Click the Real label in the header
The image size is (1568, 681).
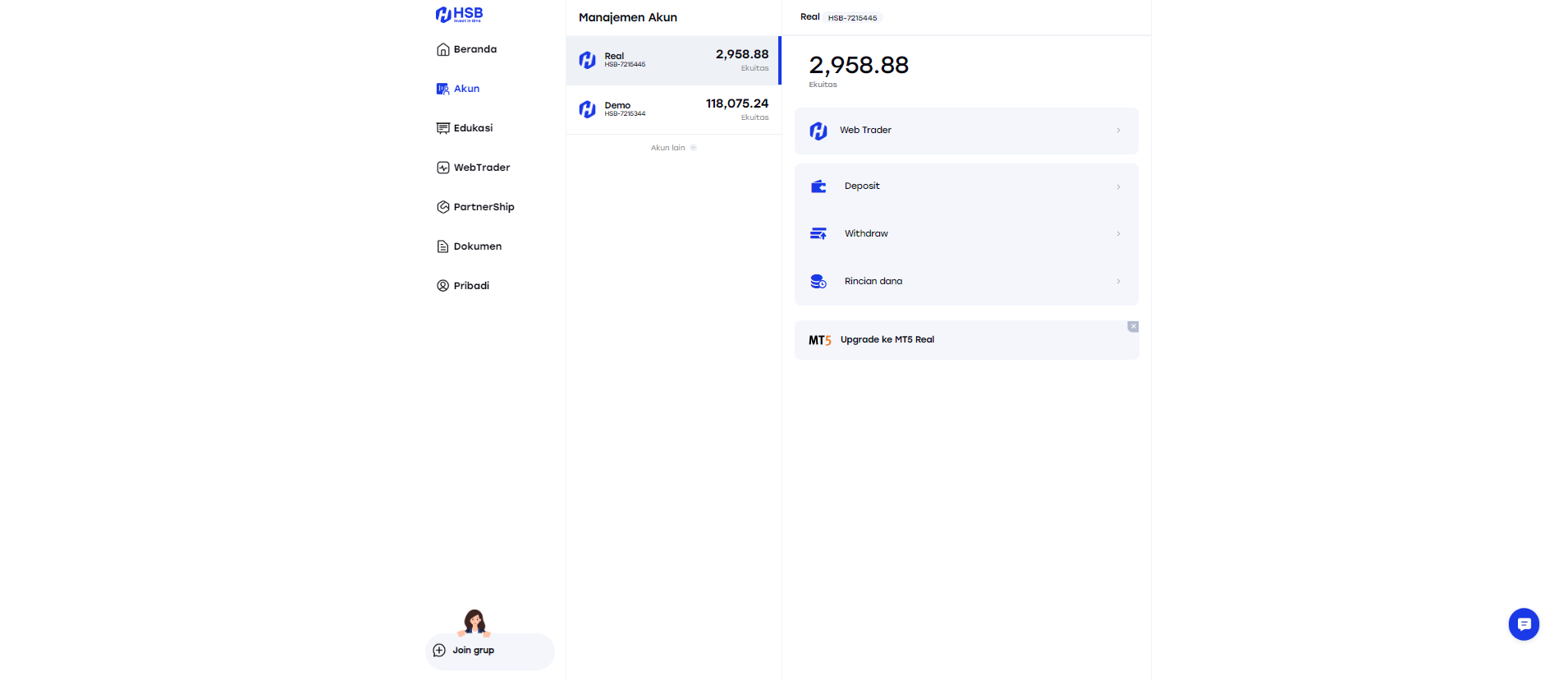point(810,17)
